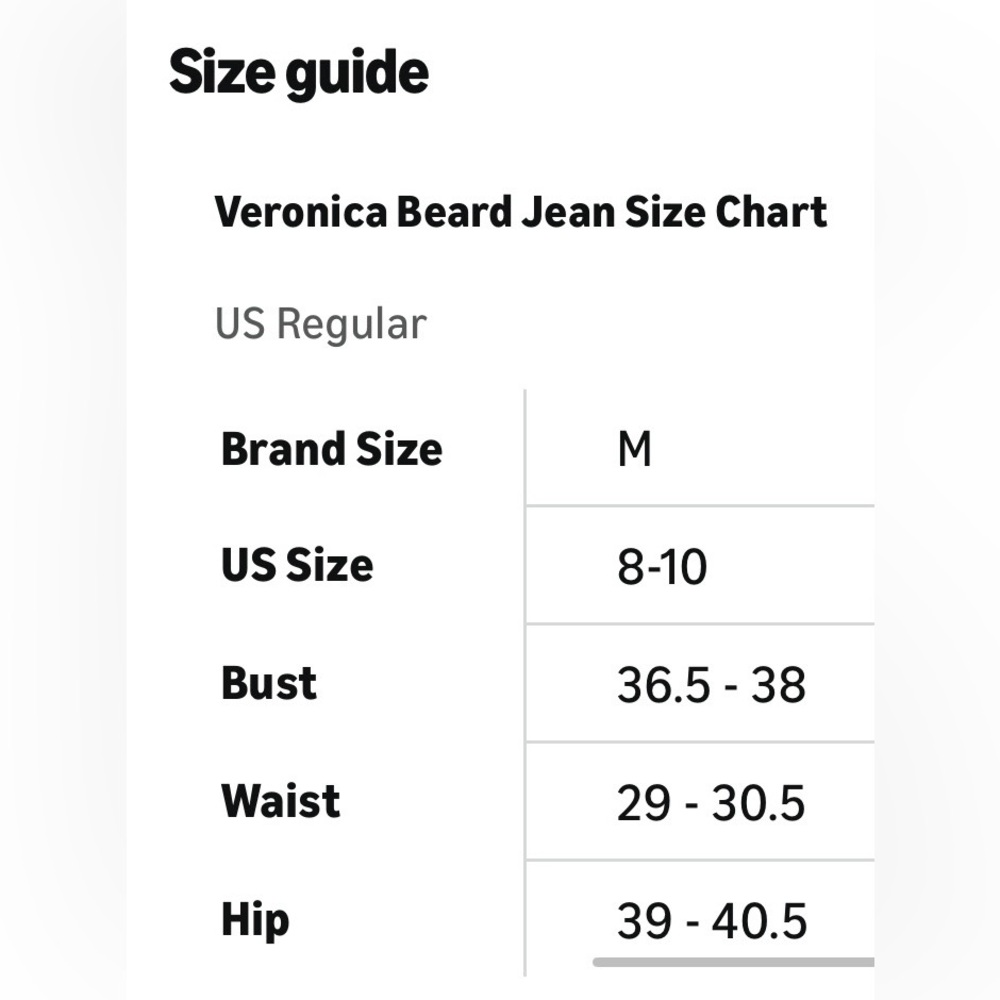Click the Hip row header
This screenshot has height=1000, width=1000.
(x=255, y=920)
